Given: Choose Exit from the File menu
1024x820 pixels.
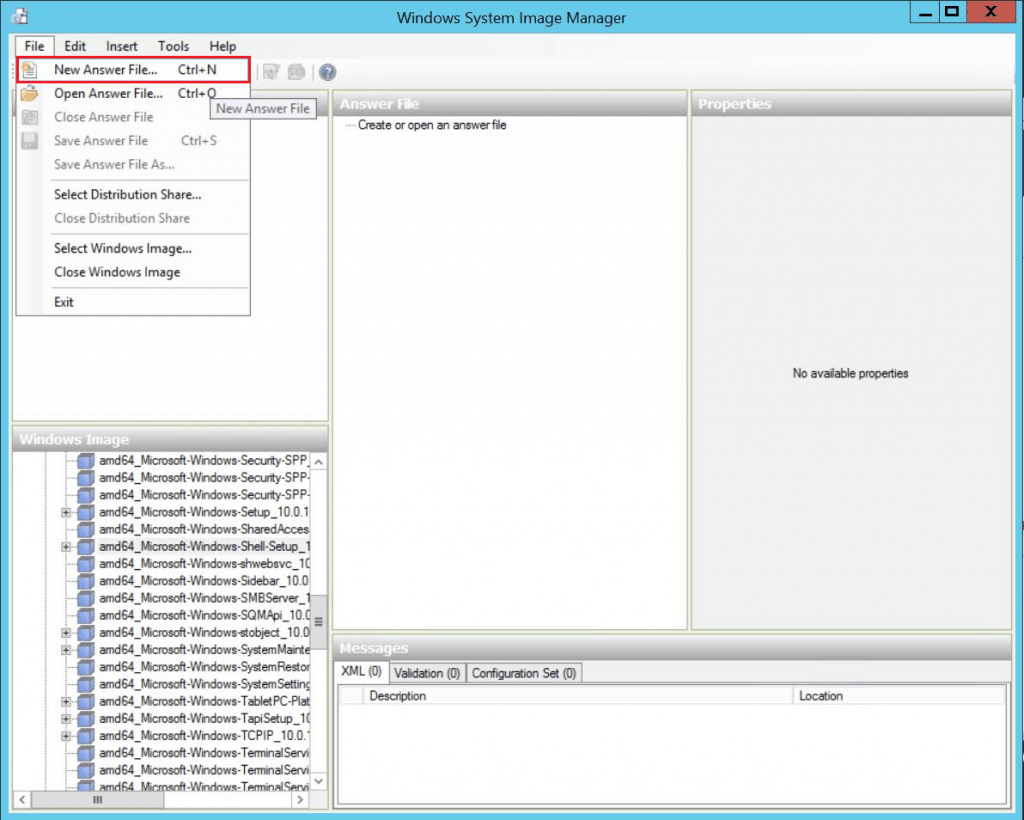Looking at the screenshot, I should pyautogui.click(x=133, y=302).
